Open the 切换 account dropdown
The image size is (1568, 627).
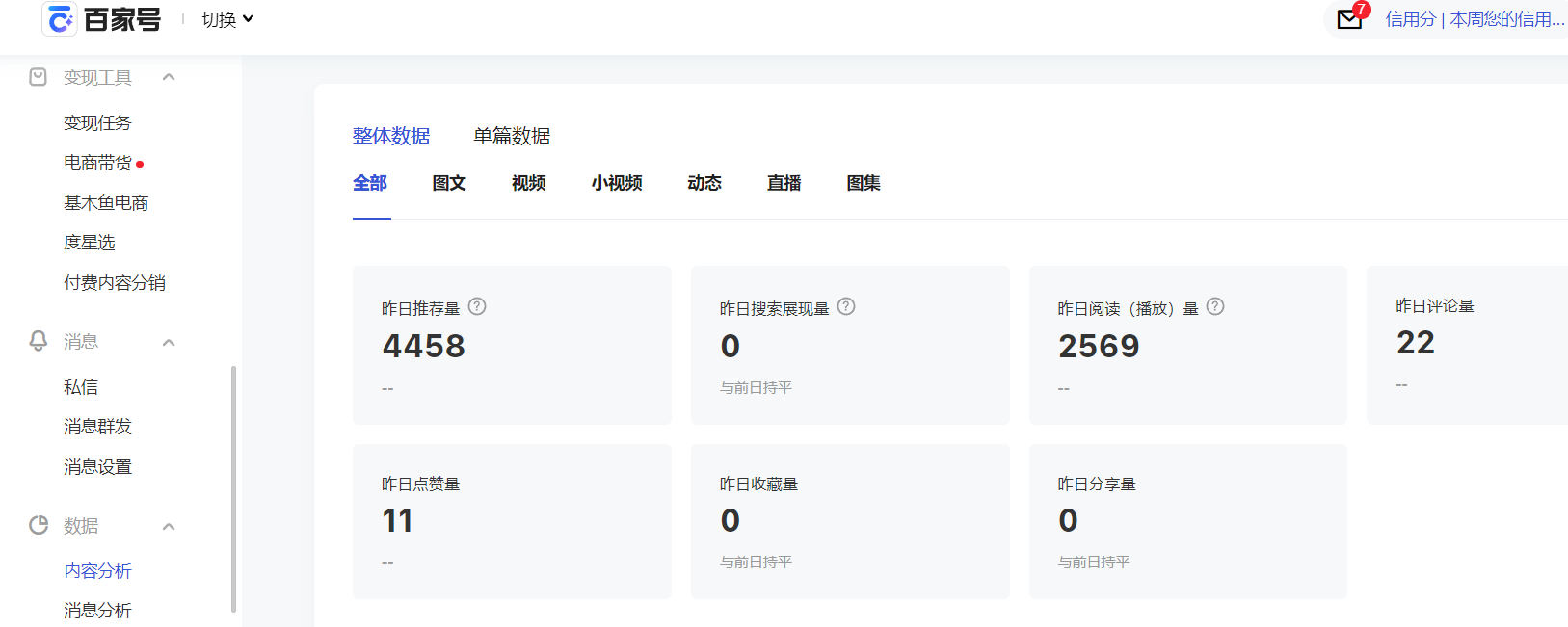(227, 19)
